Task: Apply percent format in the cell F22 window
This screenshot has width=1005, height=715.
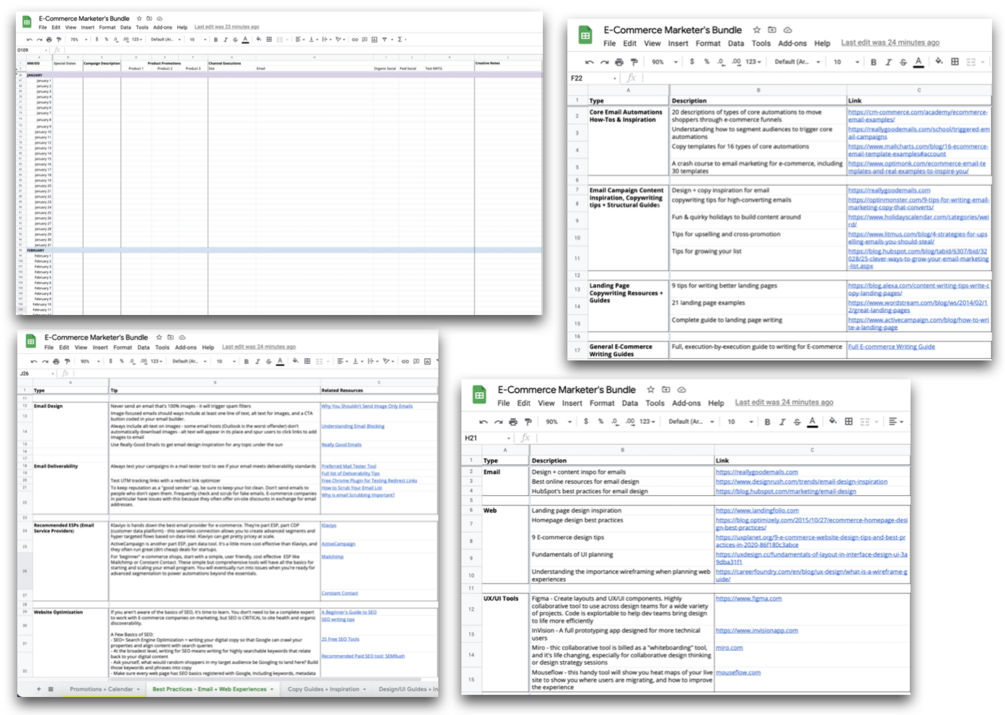Action: click(706, 62)
